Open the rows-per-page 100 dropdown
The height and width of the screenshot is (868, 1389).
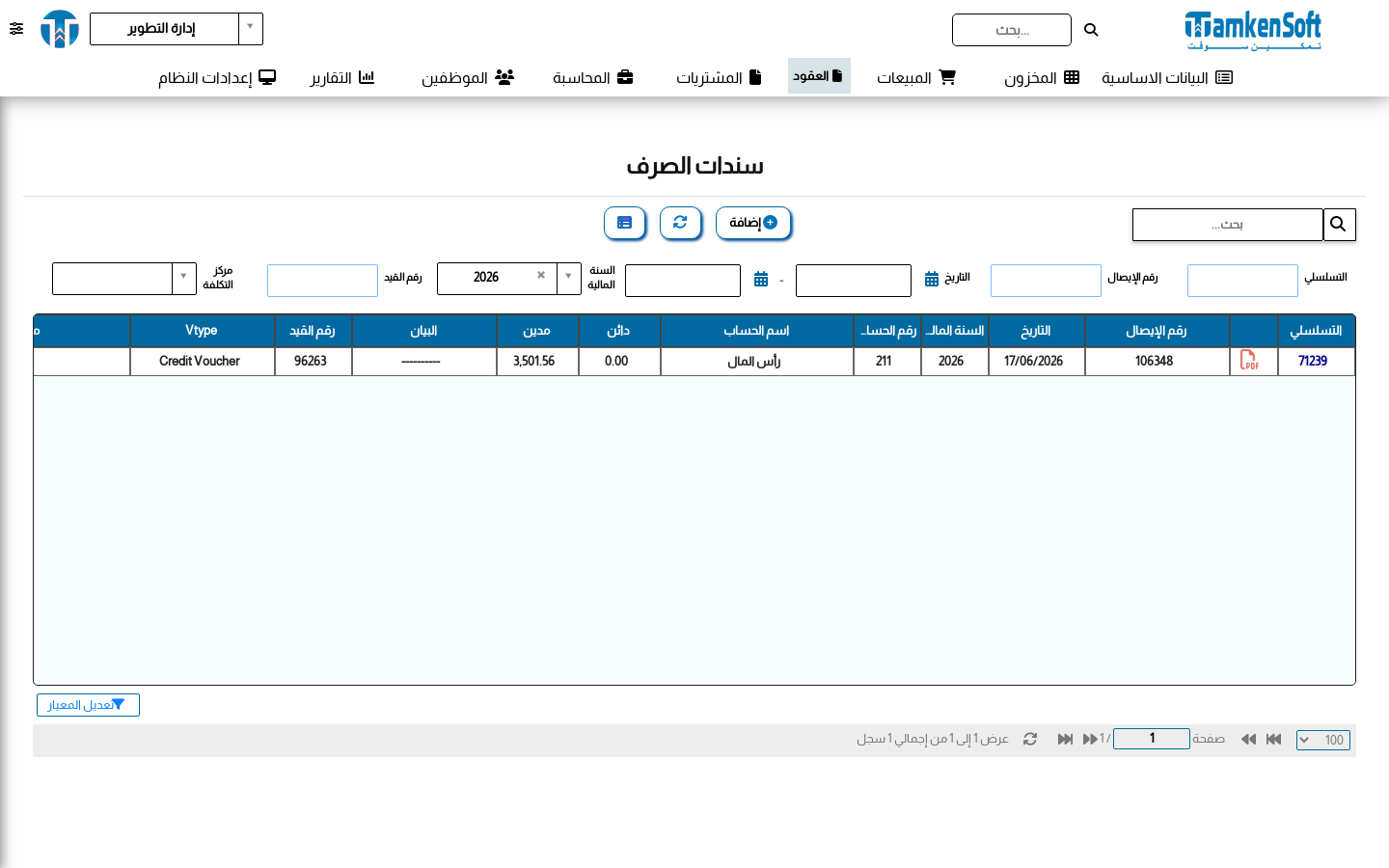click(1323, 740)
